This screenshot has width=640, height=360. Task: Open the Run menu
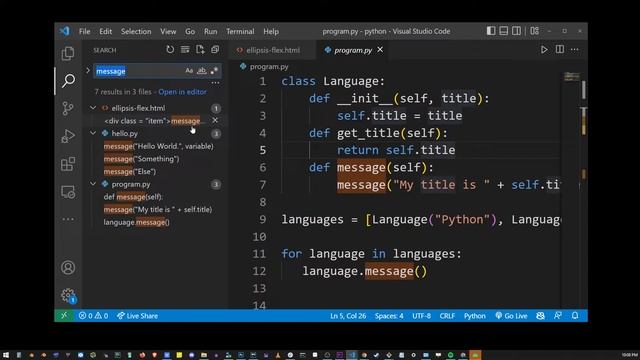click(x=211, y=31)
